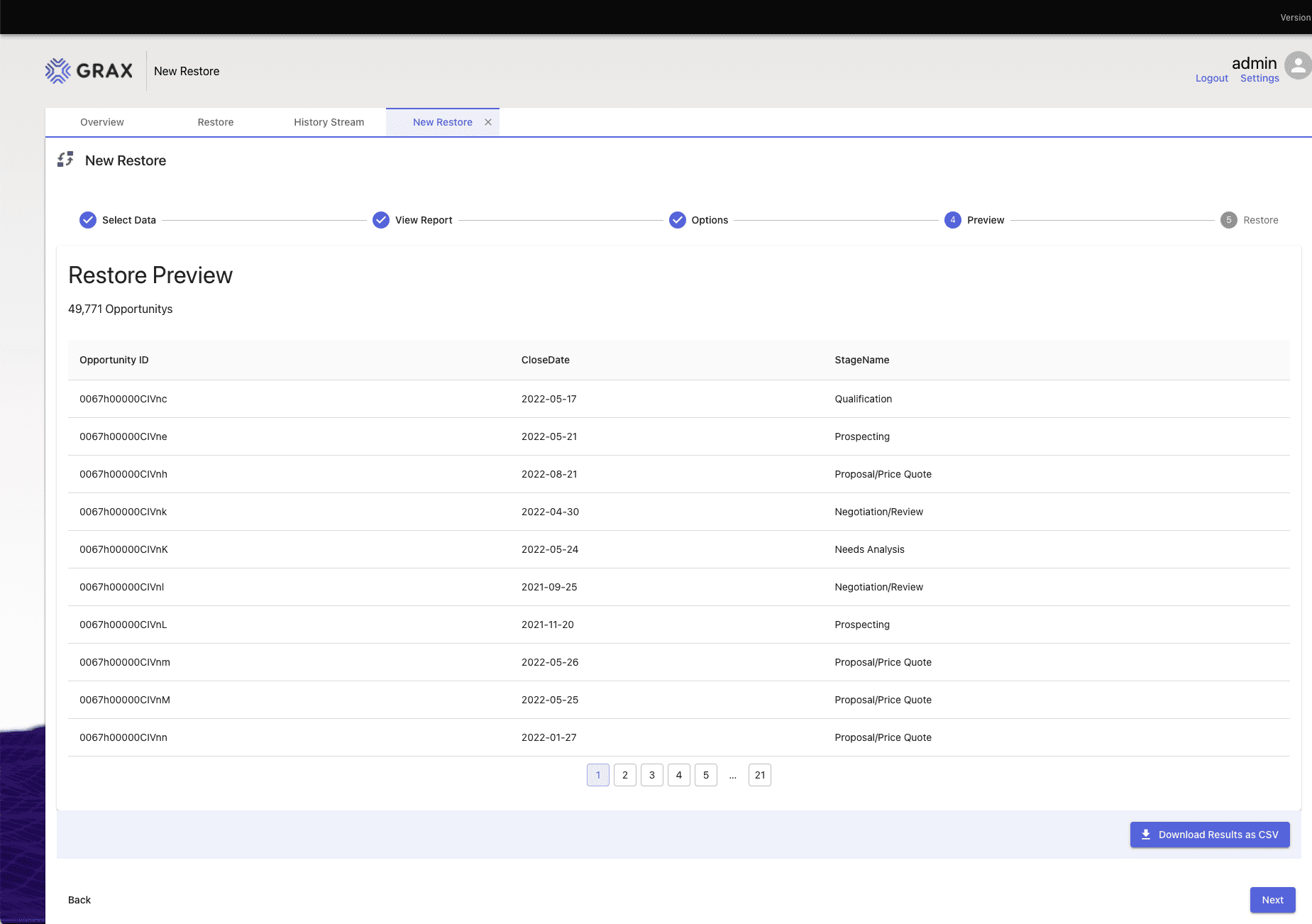Switch to the Overview tab
This screenshot has height=924, width=1312.
pos(102,122)
